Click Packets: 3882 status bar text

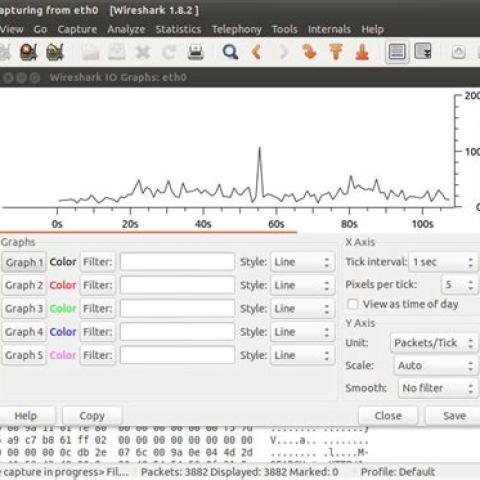(174, 472)
